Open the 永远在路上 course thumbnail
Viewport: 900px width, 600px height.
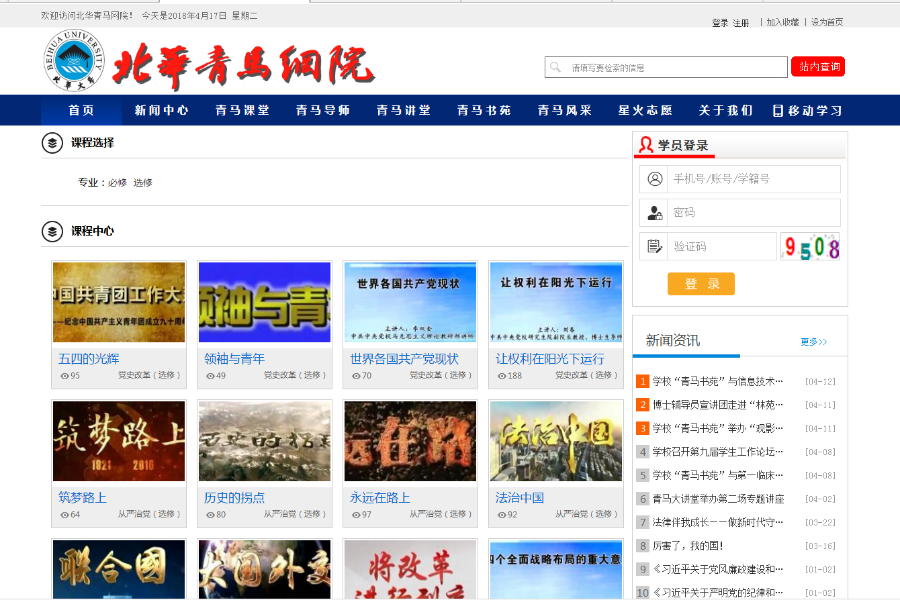410,441
